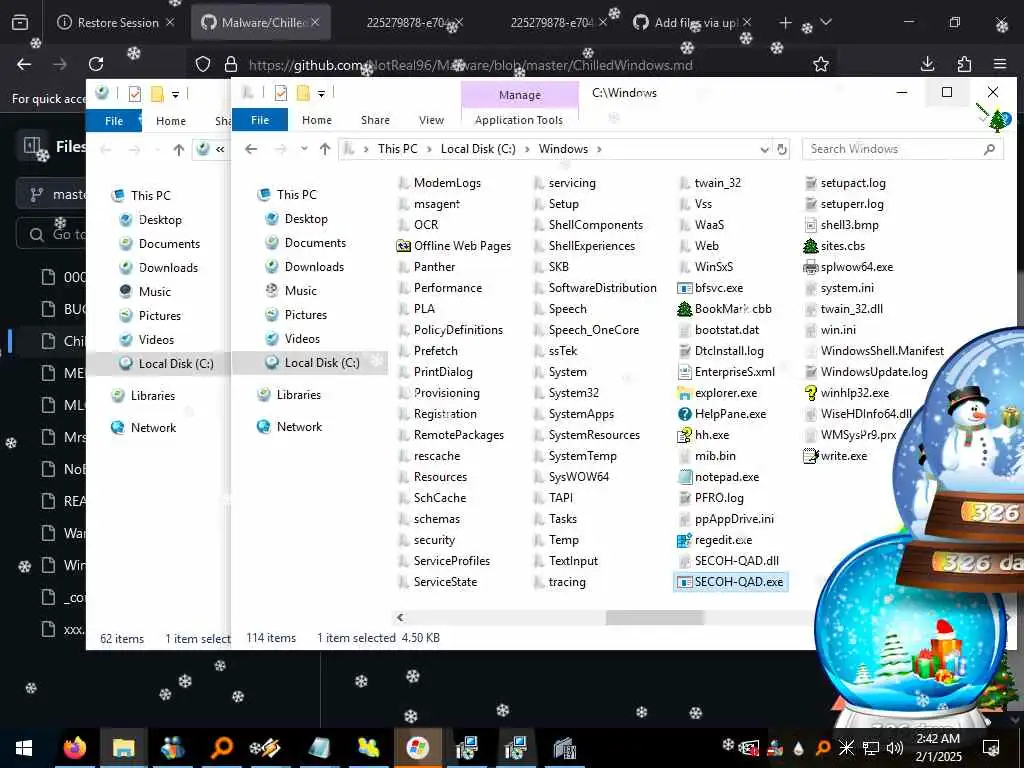Open address bar history dropdown

tap(764, 150)
